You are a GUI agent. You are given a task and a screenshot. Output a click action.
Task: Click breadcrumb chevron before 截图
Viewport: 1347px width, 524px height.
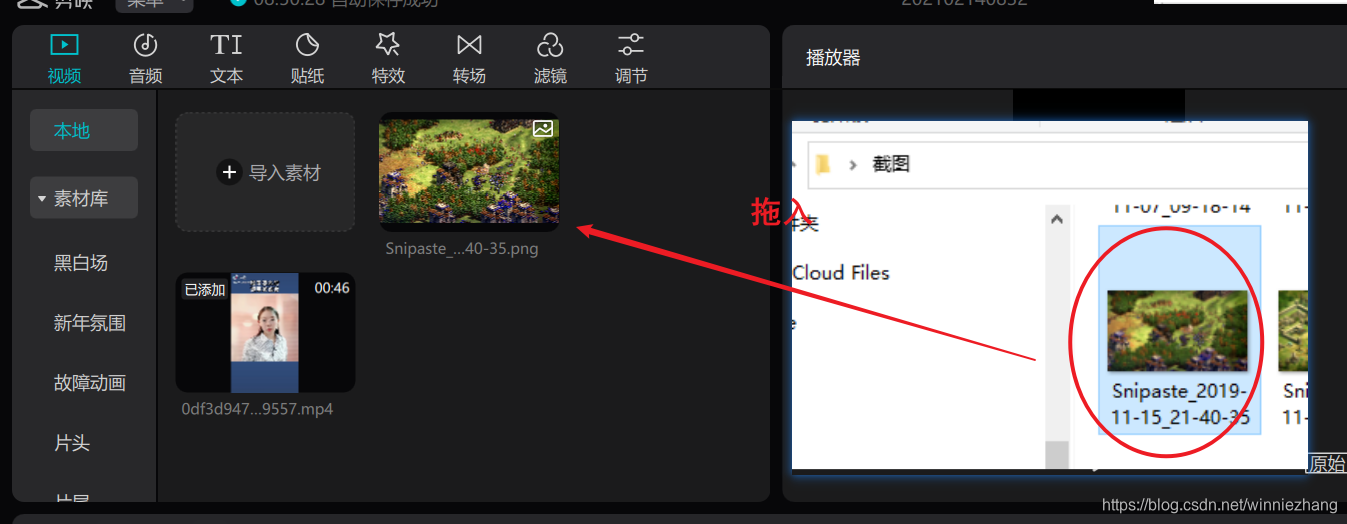pos(853,164)
